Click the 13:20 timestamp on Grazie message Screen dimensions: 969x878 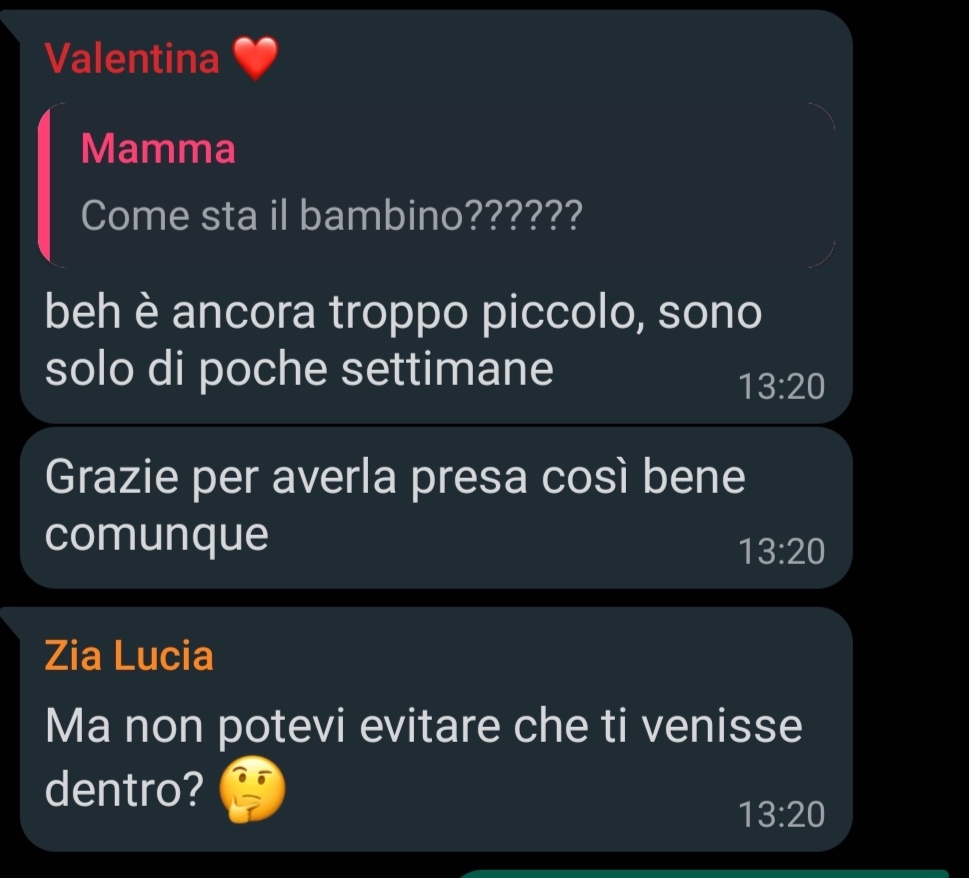click(x=782, y=551)
